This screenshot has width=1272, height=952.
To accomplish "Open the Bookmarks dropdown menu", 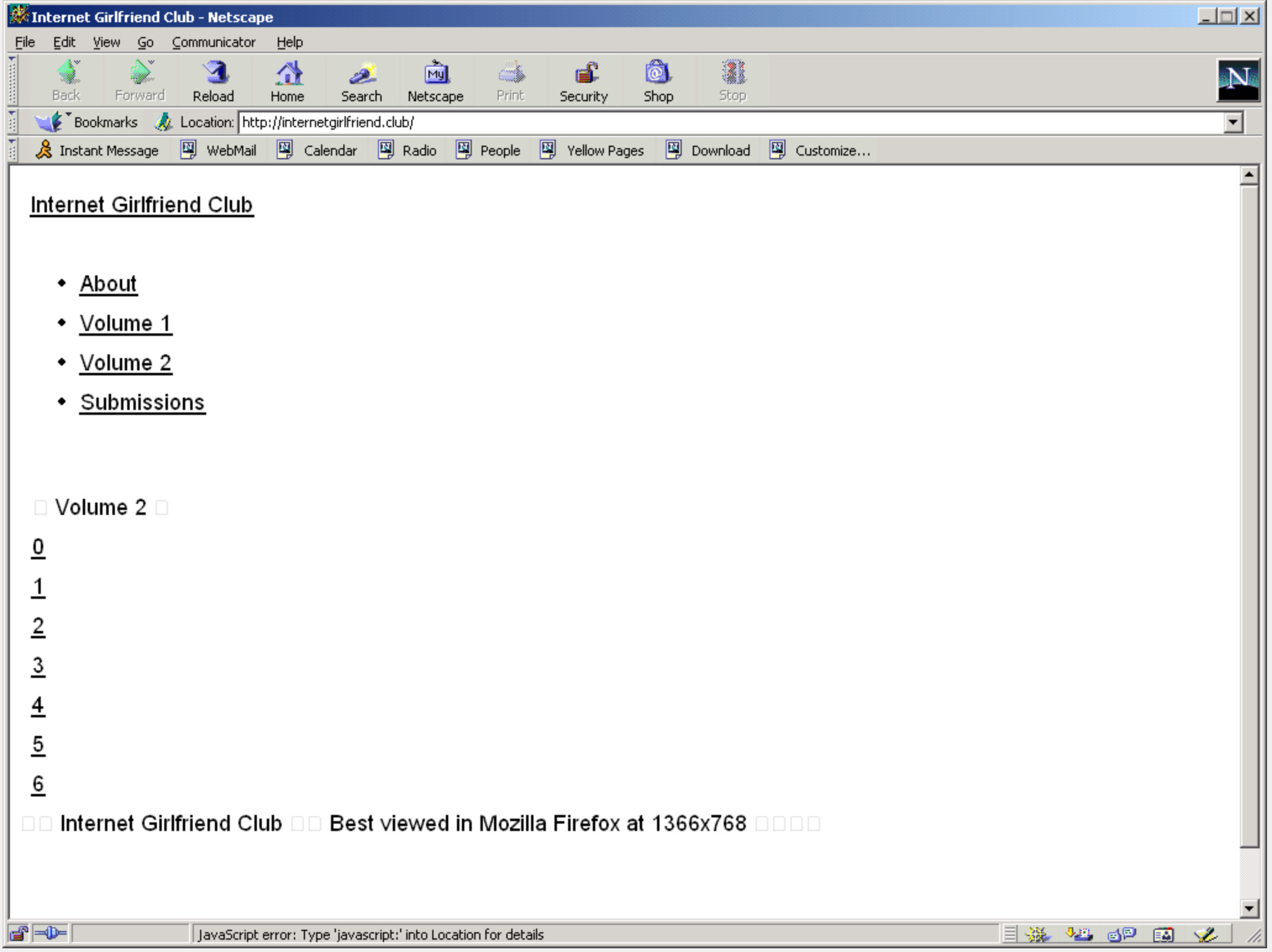I will coord(86,122).
